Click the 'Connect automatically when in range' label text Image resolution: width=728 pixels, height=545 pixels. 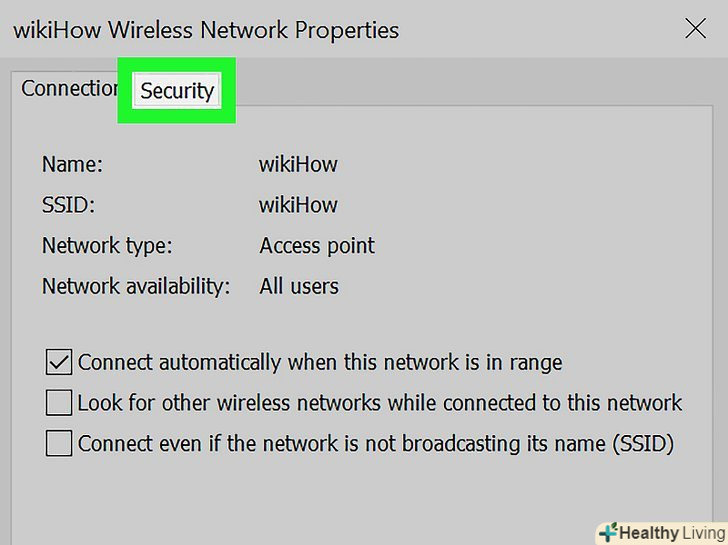320,362
